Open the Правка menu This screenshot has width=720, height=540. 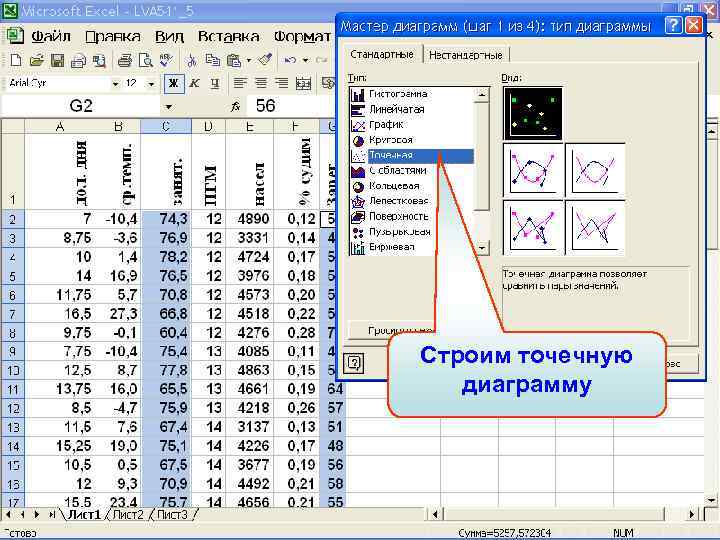[x=113, y=36]
